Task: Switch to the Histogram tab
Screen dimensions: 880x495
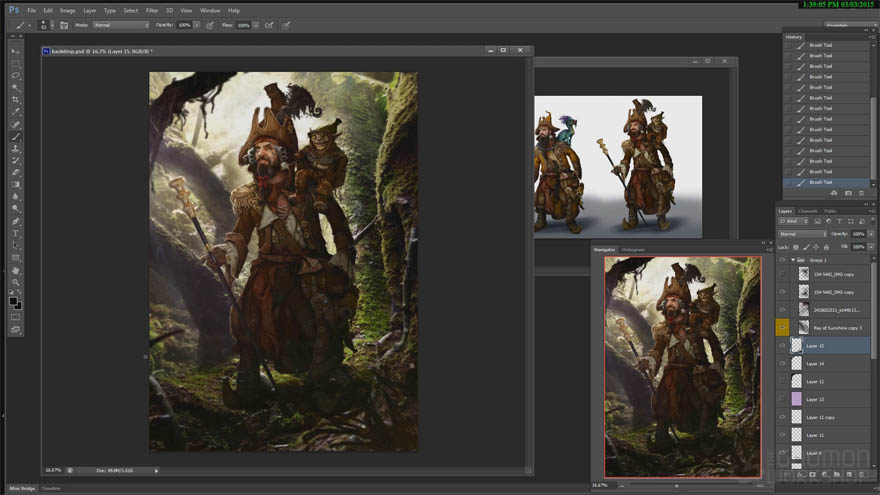Action: (632, 250)
